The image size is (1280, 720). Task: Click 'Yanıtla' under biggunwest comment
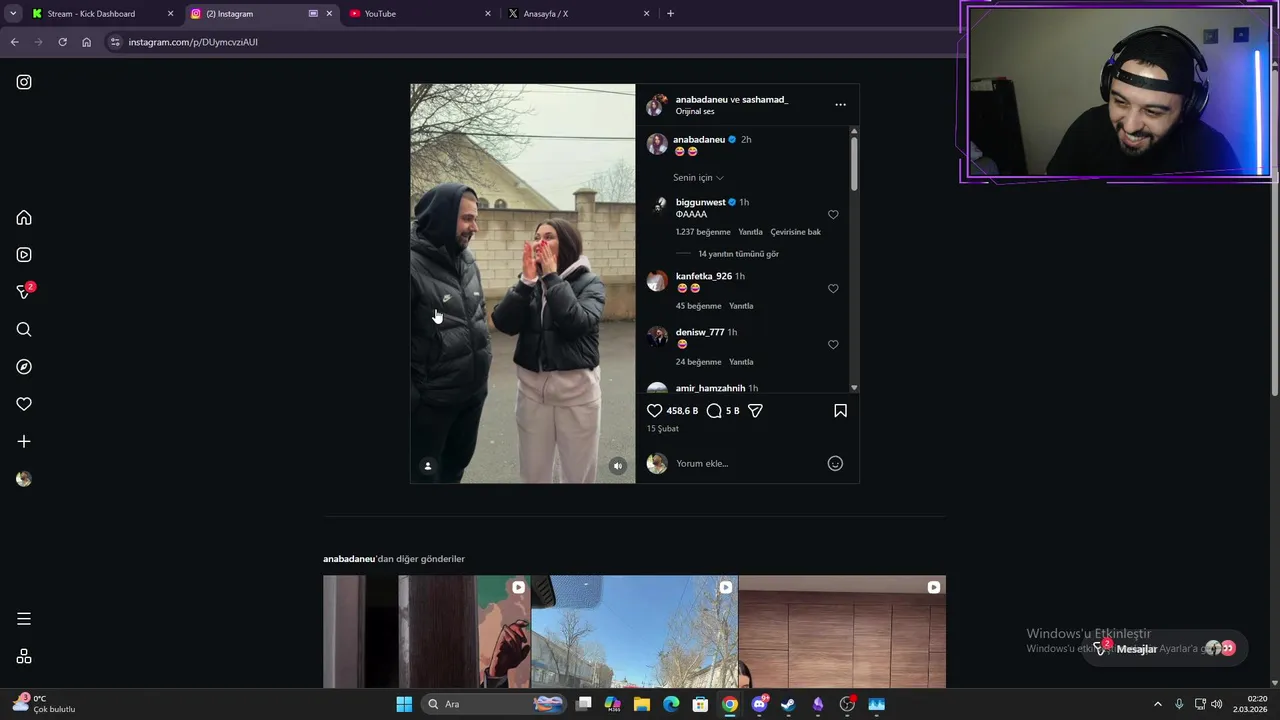[750, 232]
